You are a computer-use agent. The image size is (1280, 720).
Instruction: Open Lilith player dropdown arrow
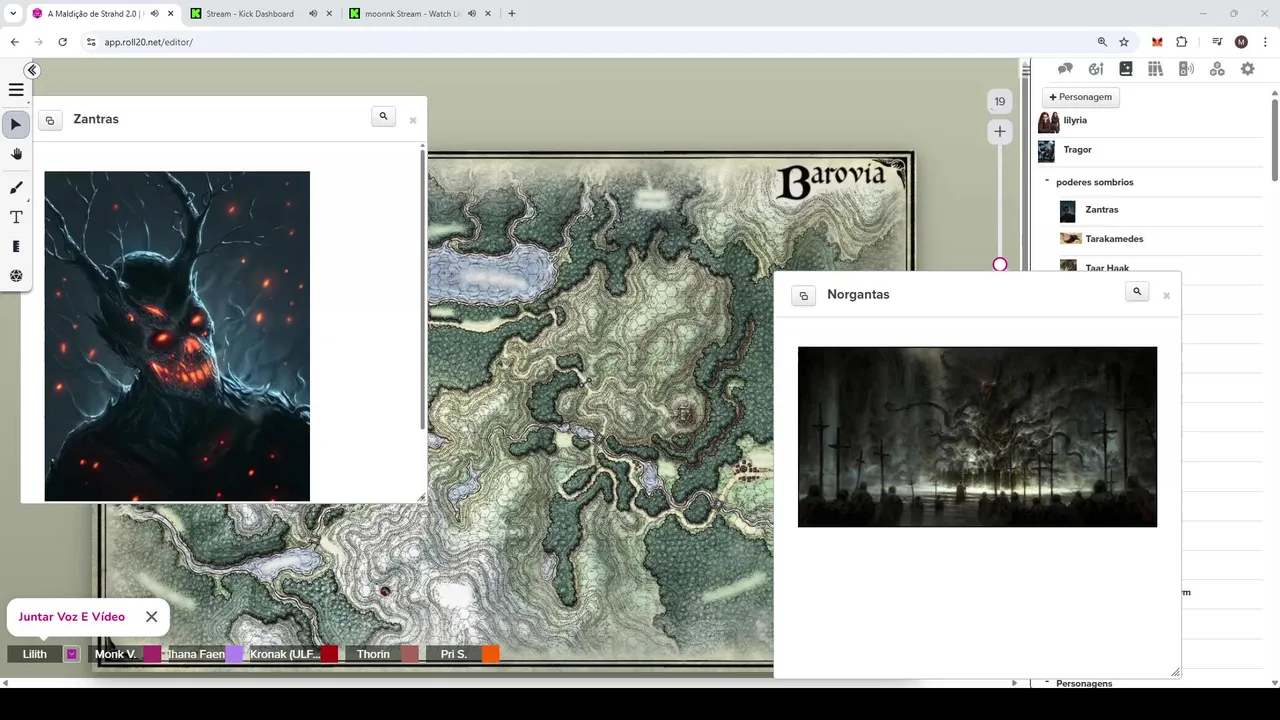click(72, 654)
